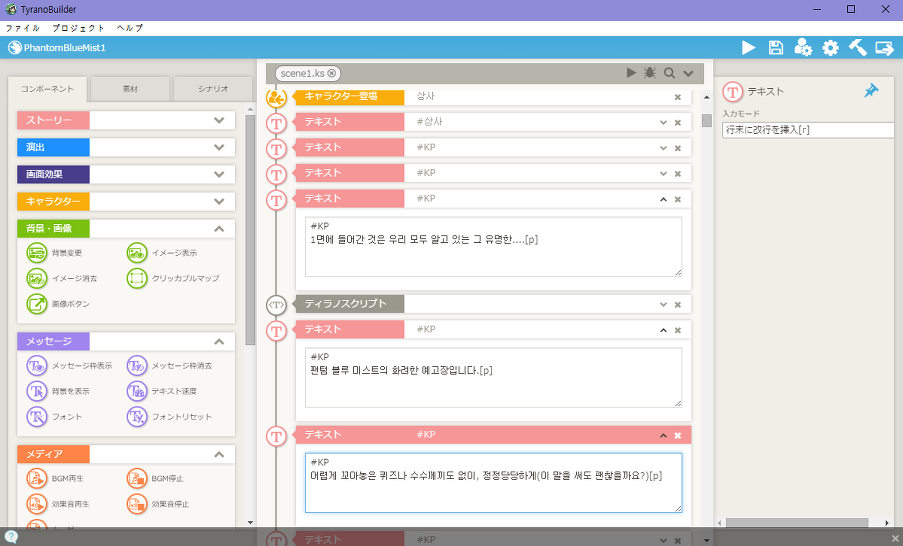
Task: Collapse the メッセージ category
Action: click(219, 342)
